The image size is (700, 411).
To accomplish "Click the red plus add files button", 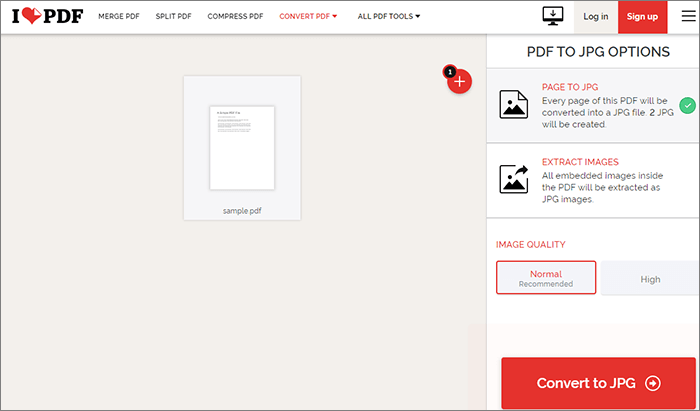I will pyautogui.click(x=459, y=82).
